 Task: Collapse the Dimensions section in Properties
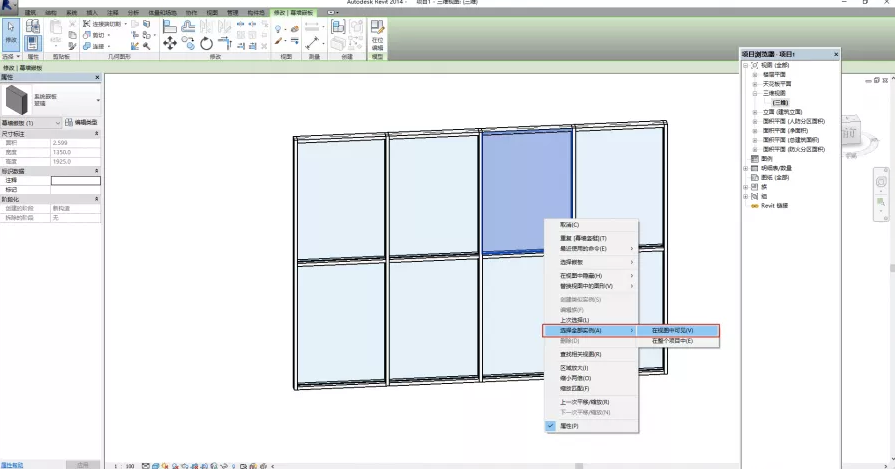tap(97, 133)
